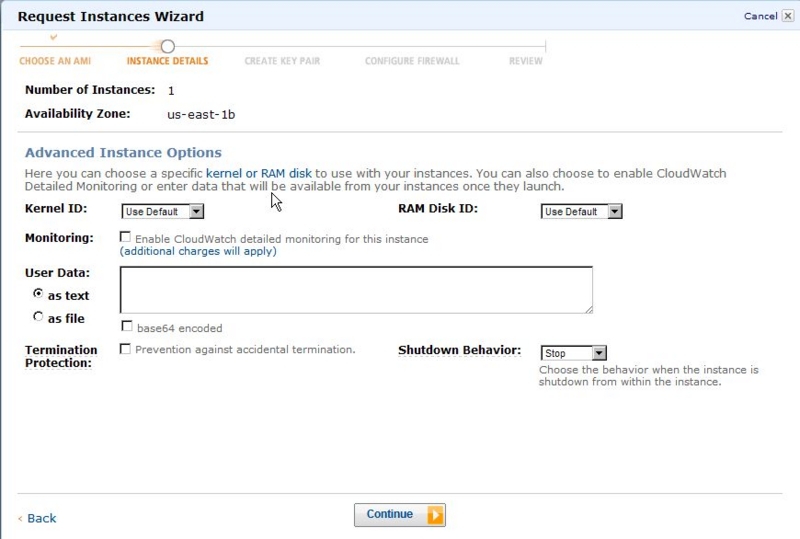The image size is (800, 539).
Task: Click the Shutdown Behavior label
Action: click(460, 350)
